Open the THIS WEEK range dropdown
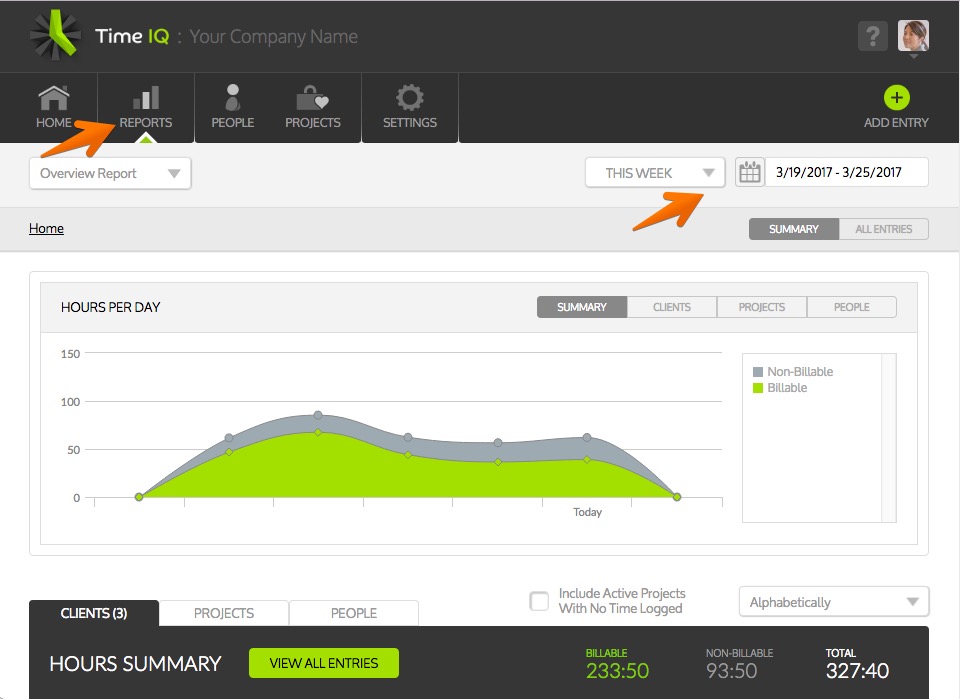 click(655, 173)
